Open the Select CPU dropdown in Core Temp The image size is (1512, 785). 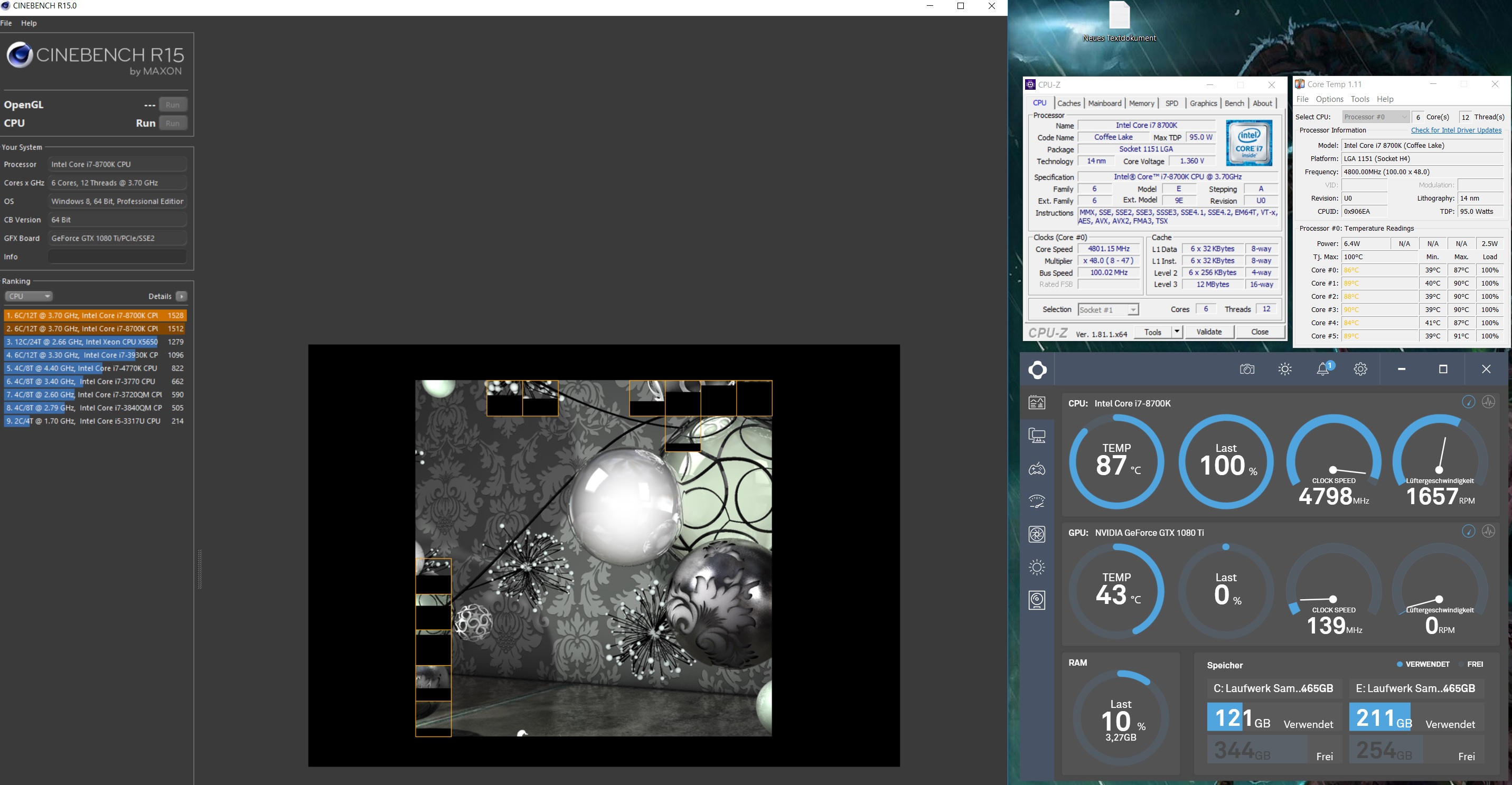click(x=1375, y=117)
